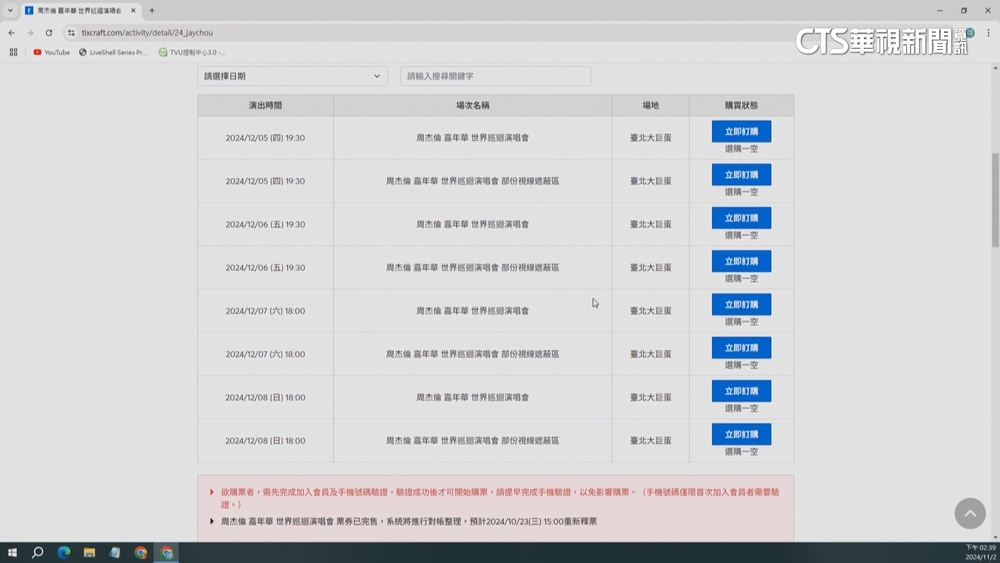Click the Windows taskbar search icon
1000x563 pixels.
point(38,552)
